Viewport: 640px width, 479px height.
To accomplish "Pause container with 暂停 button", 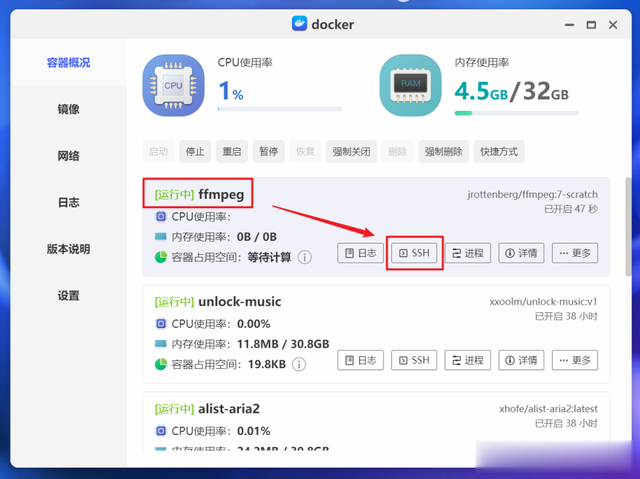I will coord(269,151).
